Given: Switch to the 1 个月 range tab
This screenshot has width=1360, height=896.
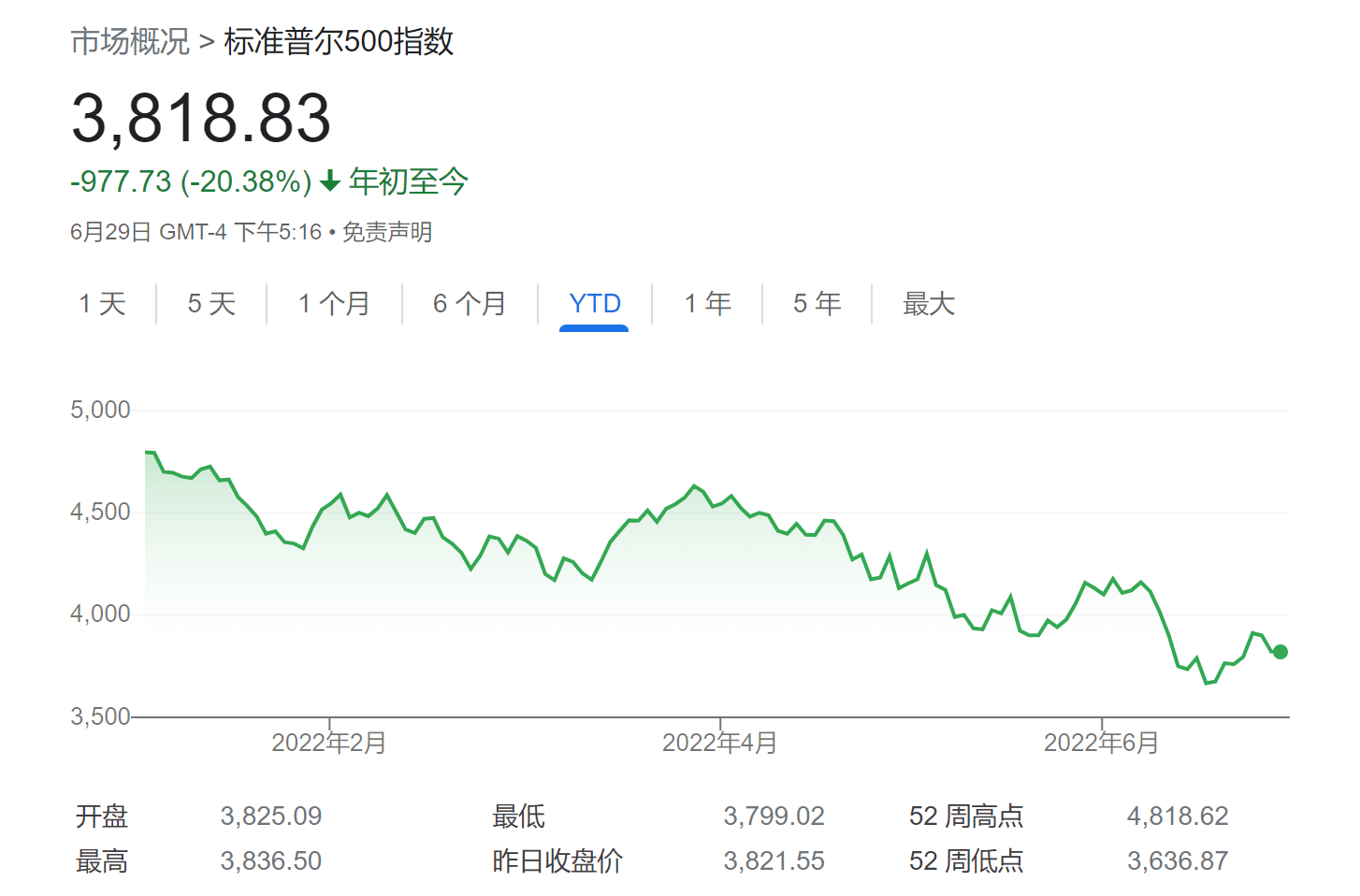Looking at the screenshot, I should [x=334, y=304].
